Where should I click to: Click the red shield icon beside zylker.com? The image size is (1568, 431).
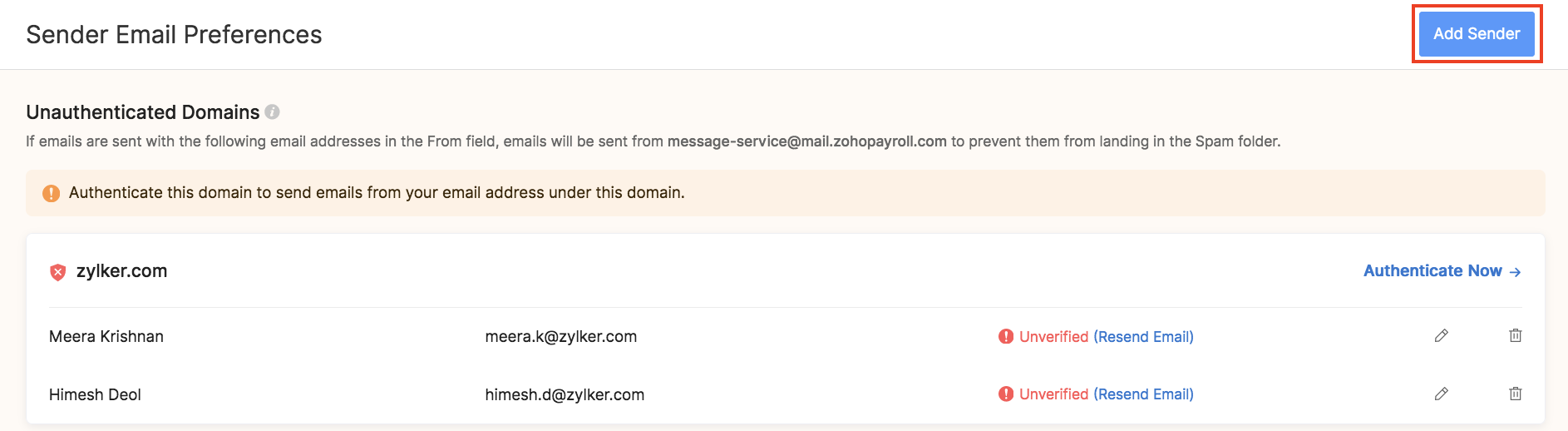pyautogui.click(x=57, y=272)
